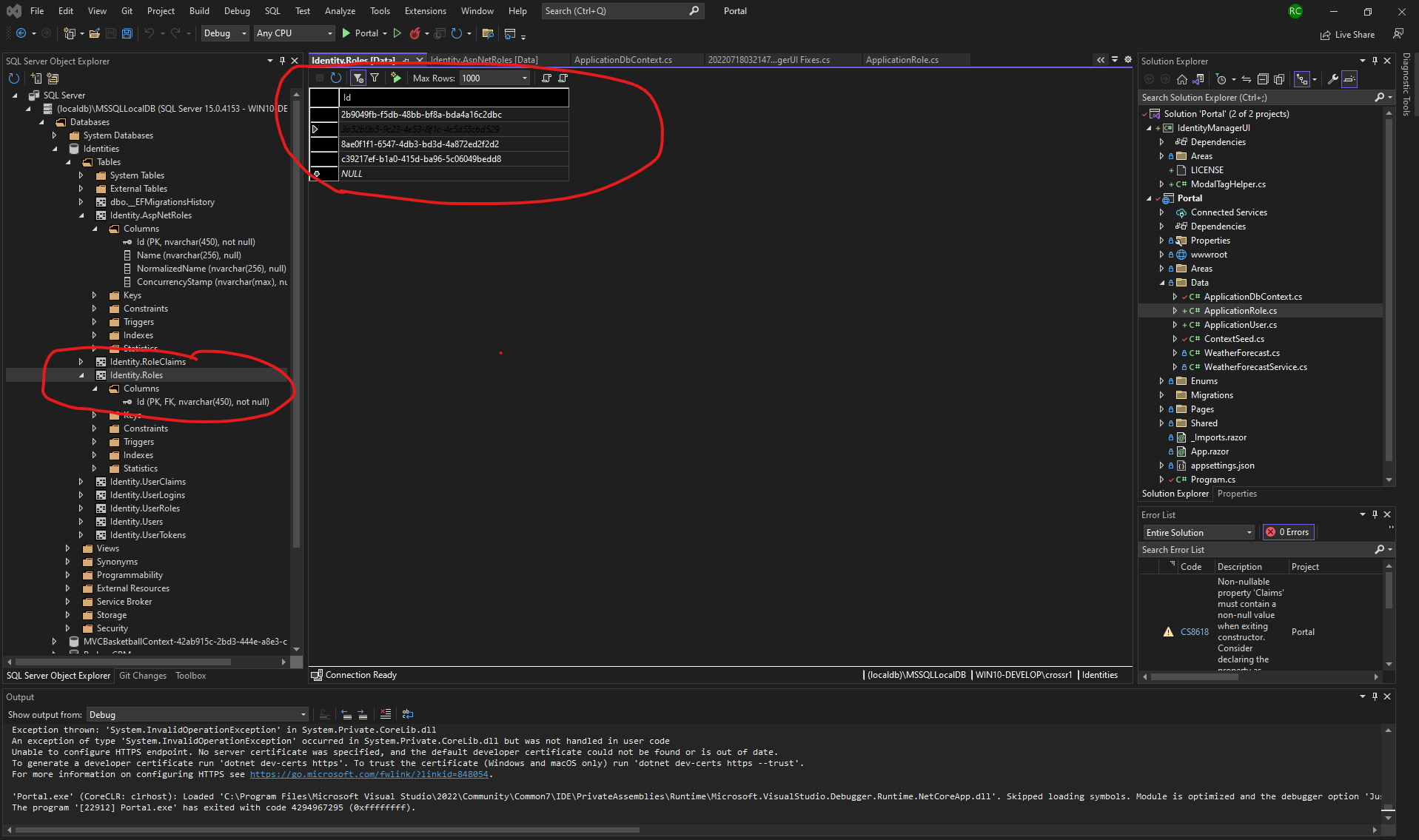1419x840 pixels.
Task: Click the Home icon in Solution Explorer
Action: 1182,79
